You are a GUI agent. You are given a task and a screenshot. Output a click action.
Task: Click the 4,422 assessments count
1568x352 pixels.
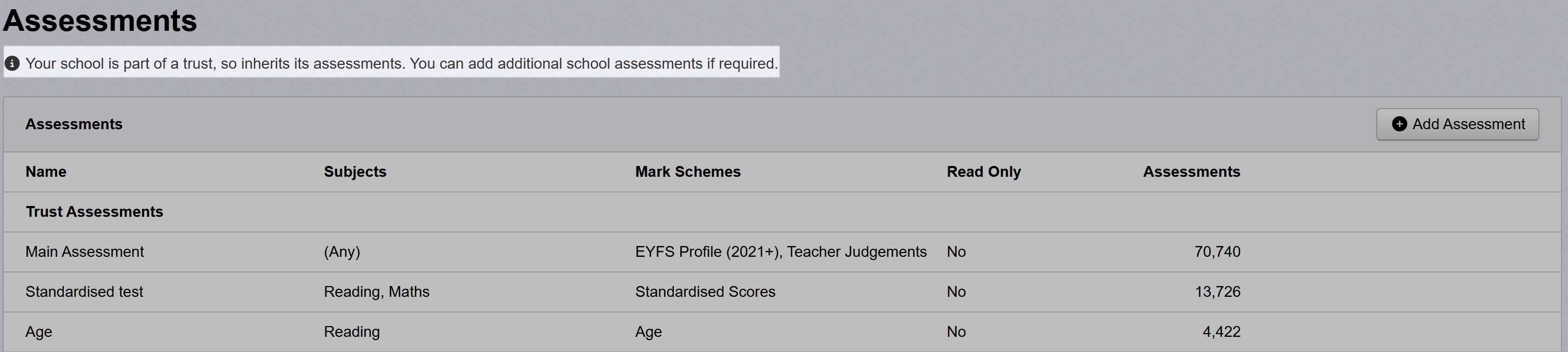(x=1221, y=332)
